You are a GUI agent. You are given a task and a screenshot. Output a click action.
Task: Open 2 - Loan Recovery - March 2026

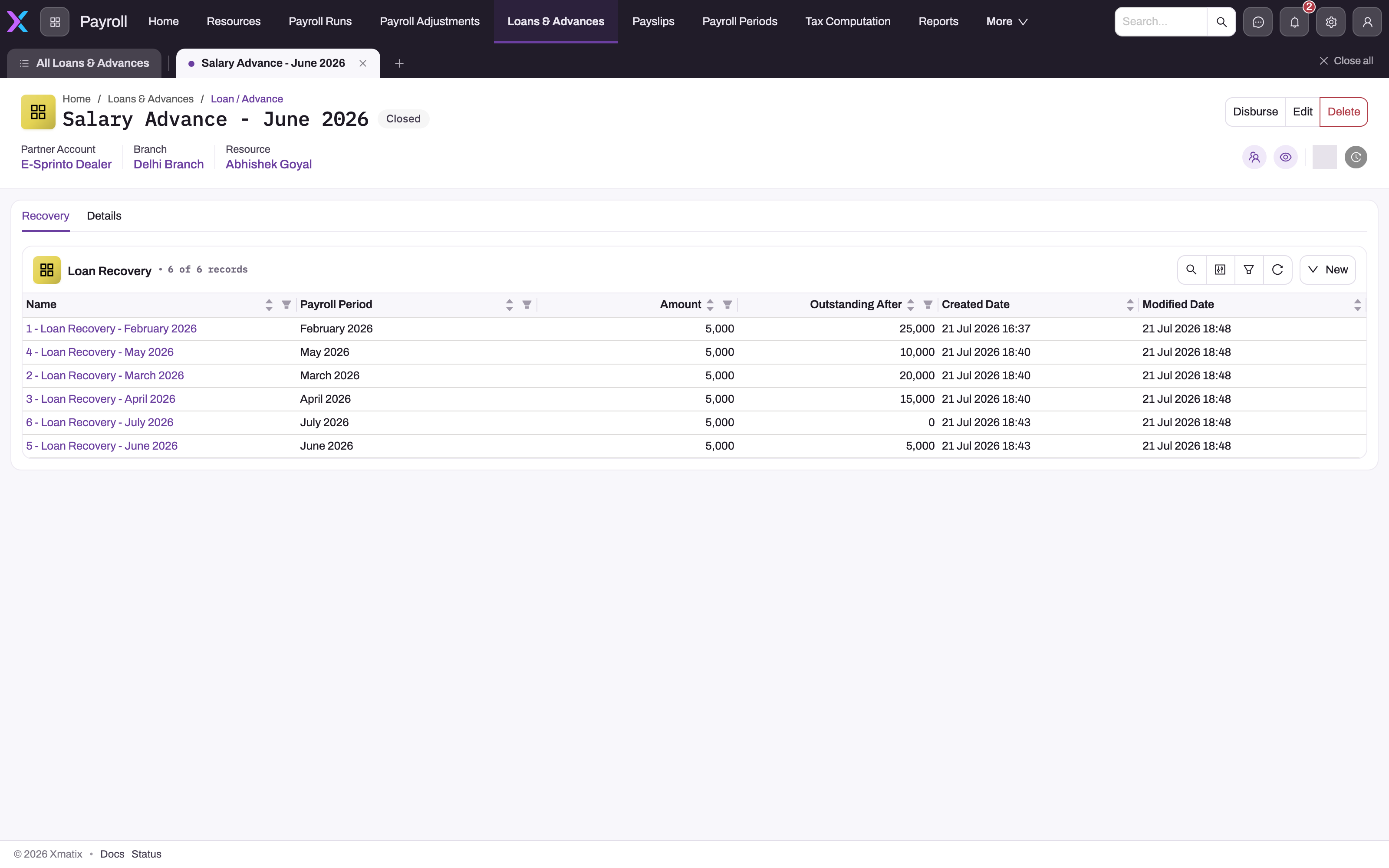click(105, 376)
